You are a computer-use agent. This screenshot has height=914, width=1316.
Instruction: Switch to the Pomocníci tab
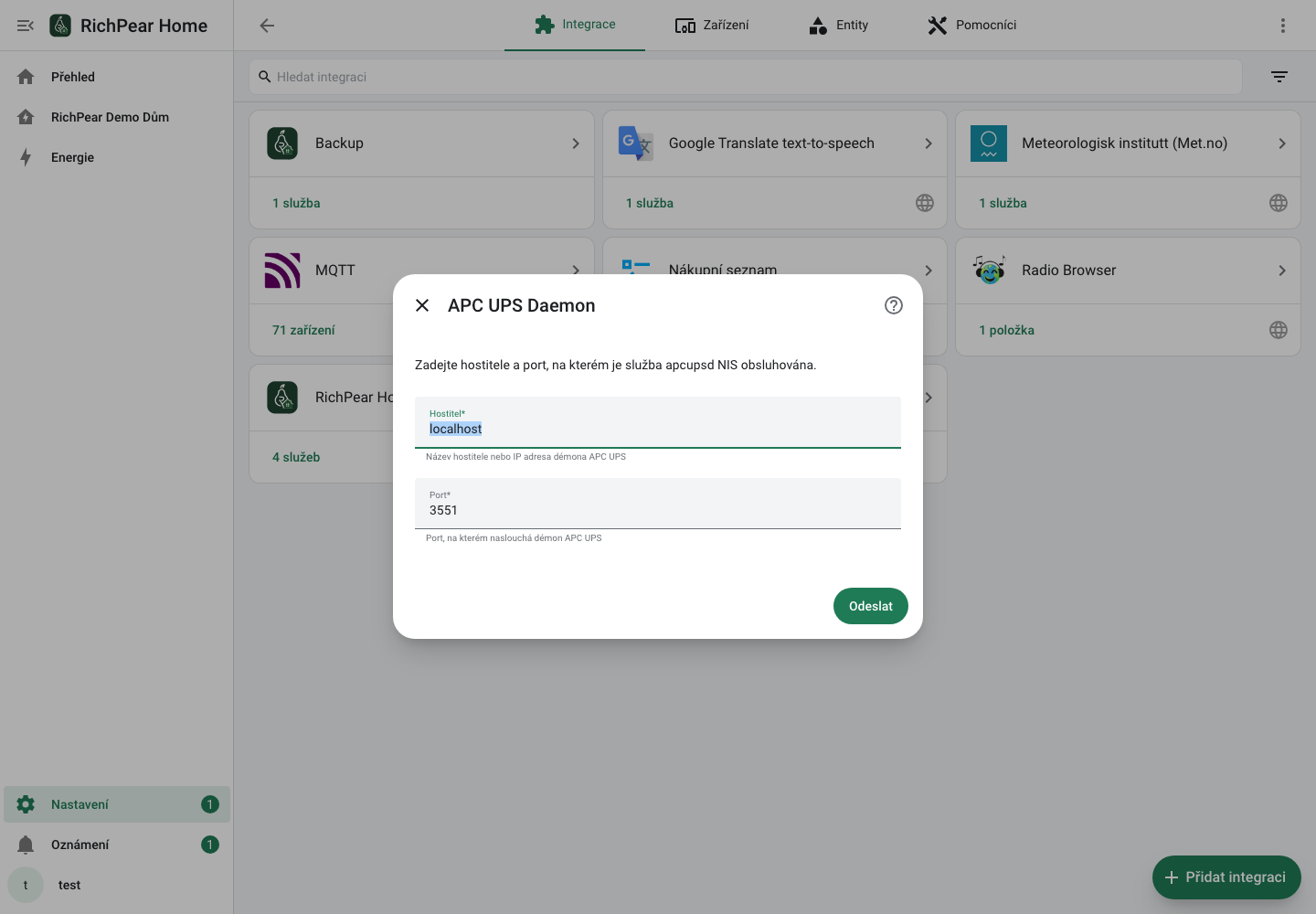[x=971, y=25]
